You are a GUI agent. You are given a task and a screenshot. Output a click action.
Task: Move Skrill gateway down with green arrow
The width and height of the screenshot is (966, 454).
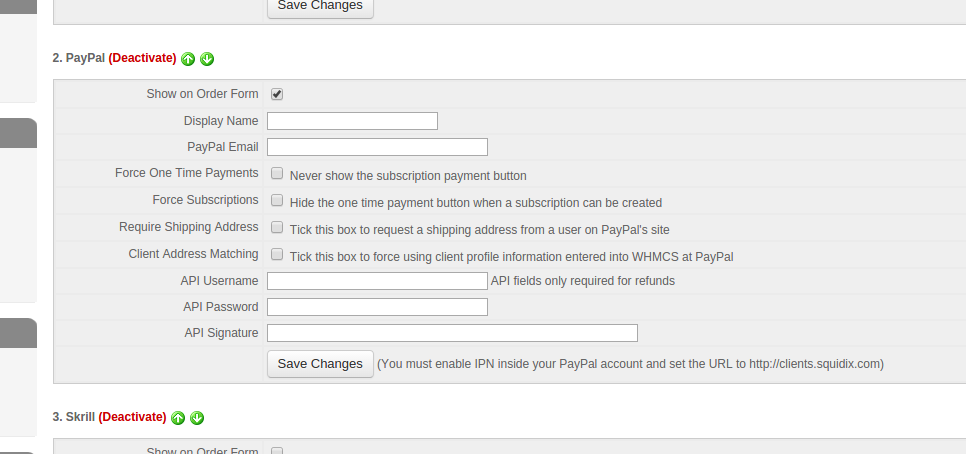197,418
